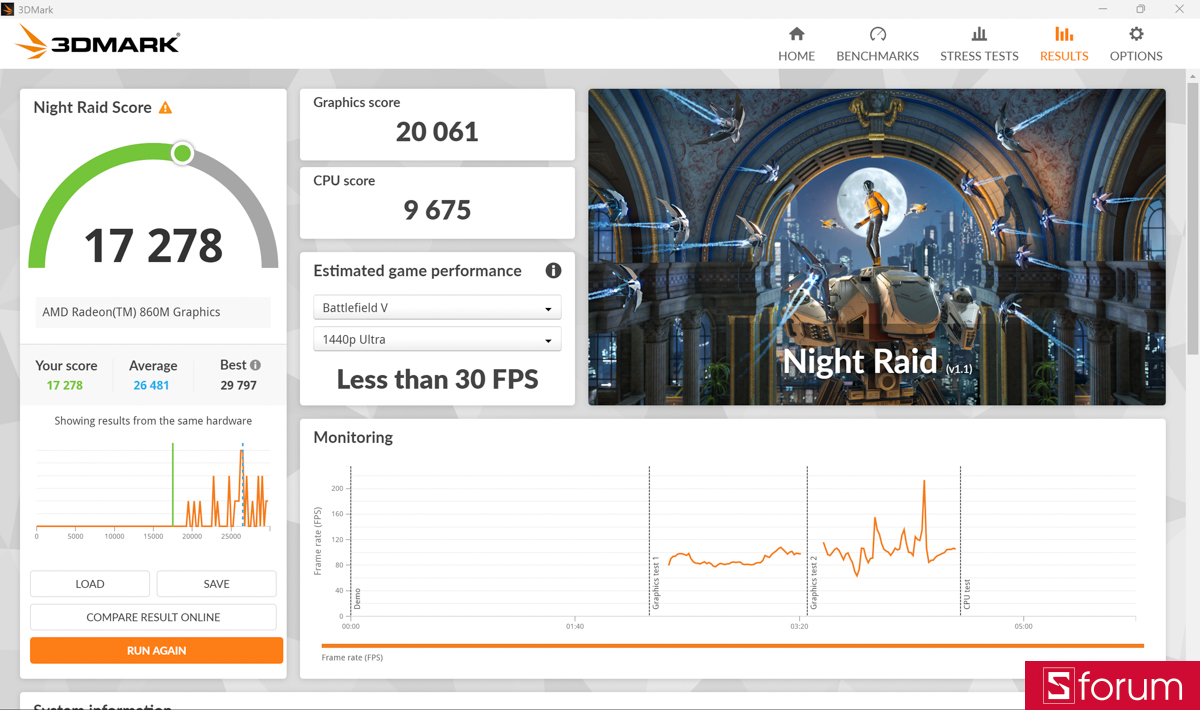Click the LOAD button

[x=89, y=583]
